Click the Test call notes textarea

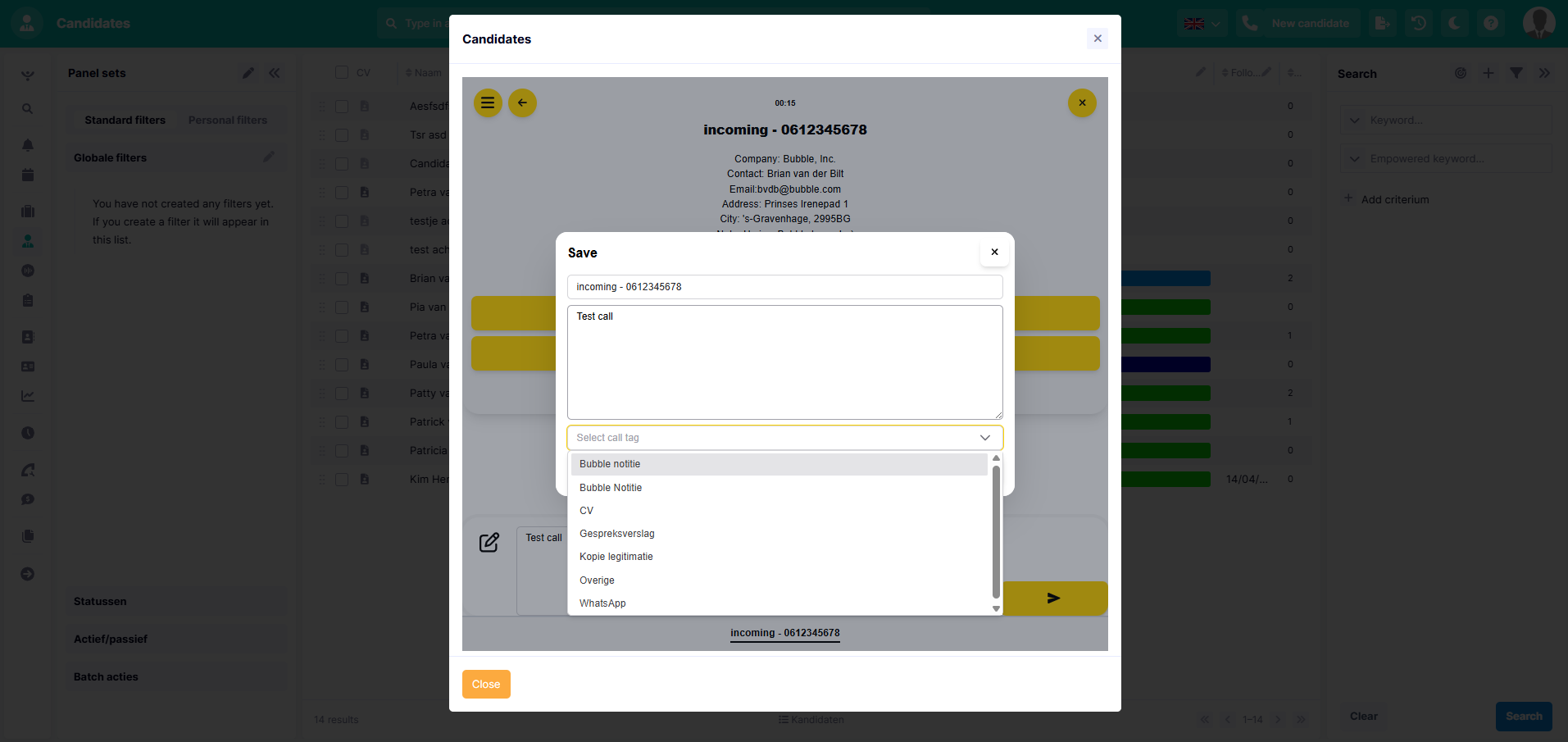[784, 362]
